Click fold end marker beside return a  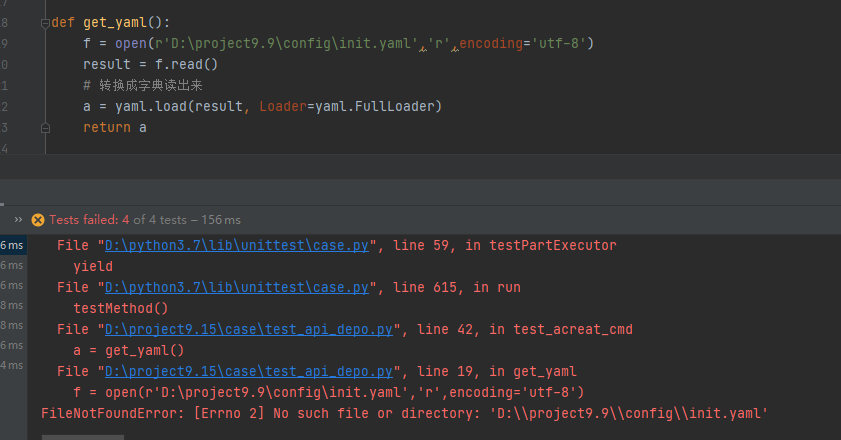coord(44,128)
